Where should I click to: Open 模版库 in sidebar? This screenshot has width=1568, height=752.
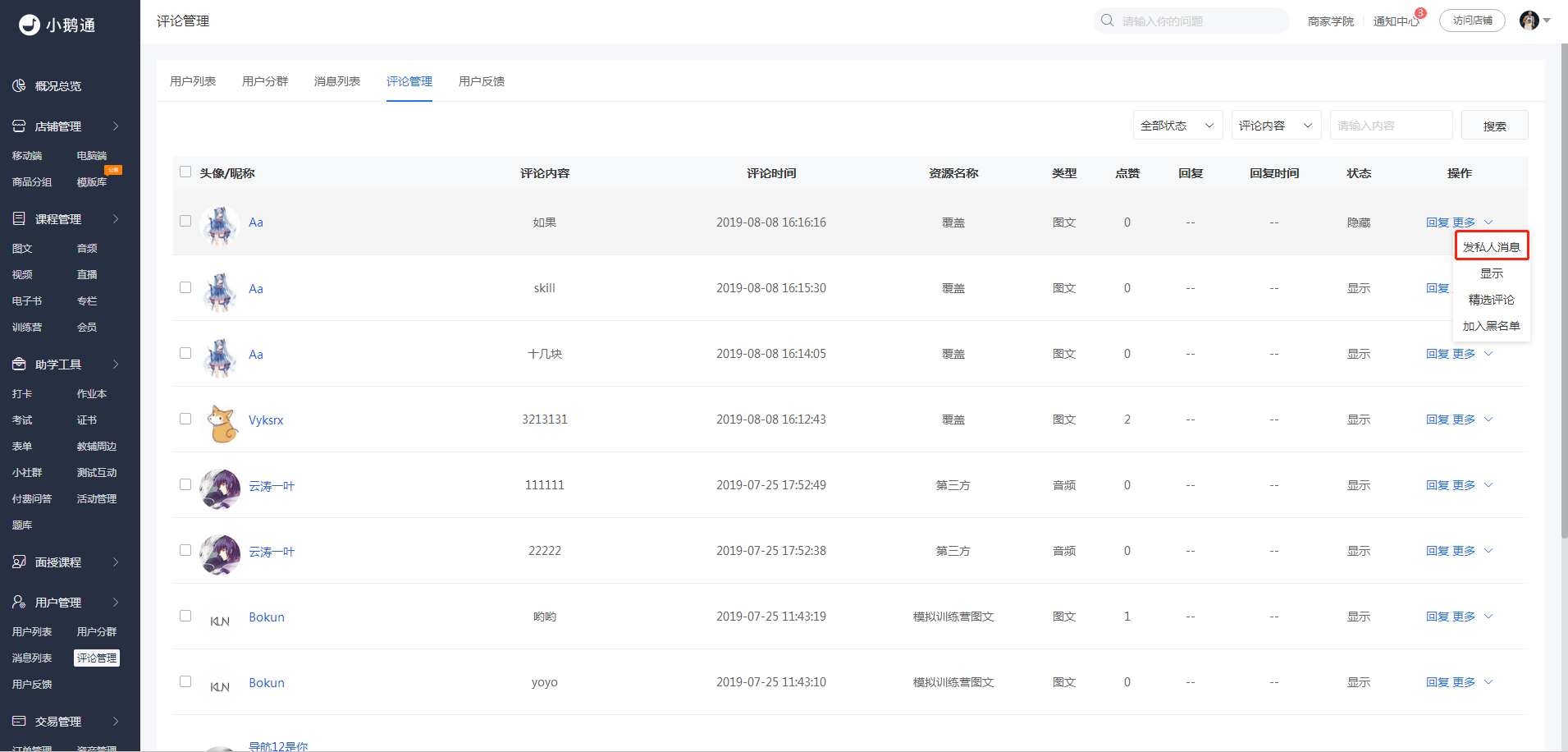coord(92,181)
